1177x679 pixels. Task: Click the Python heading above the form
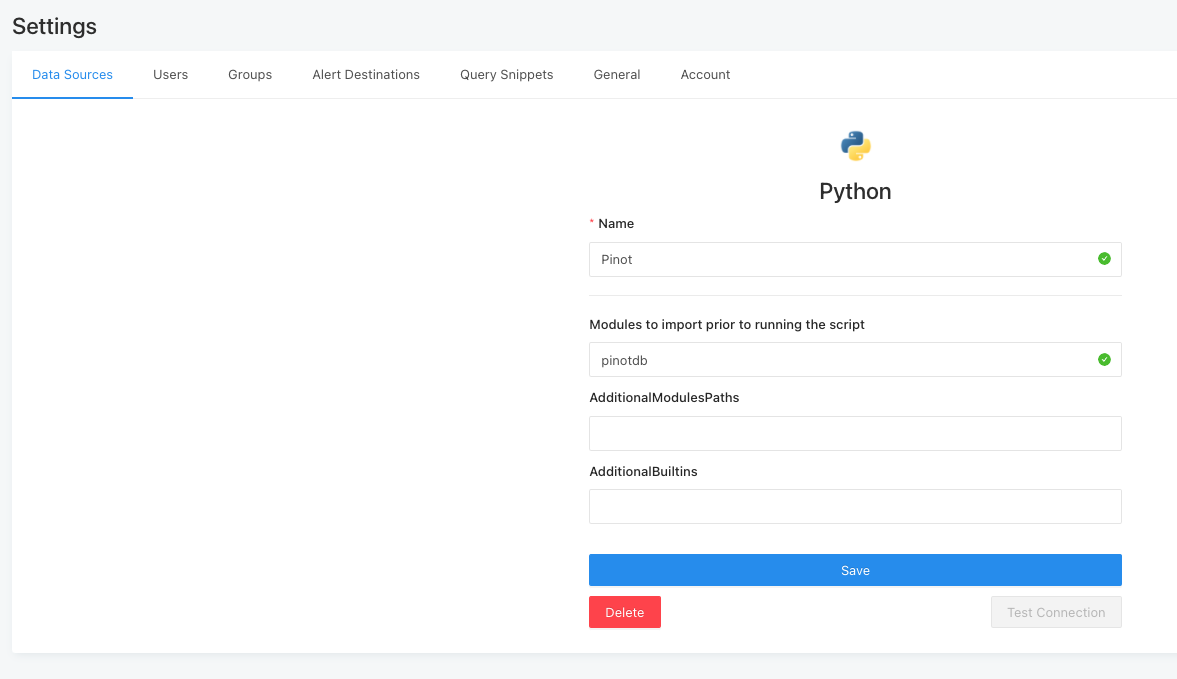[855, 191]
